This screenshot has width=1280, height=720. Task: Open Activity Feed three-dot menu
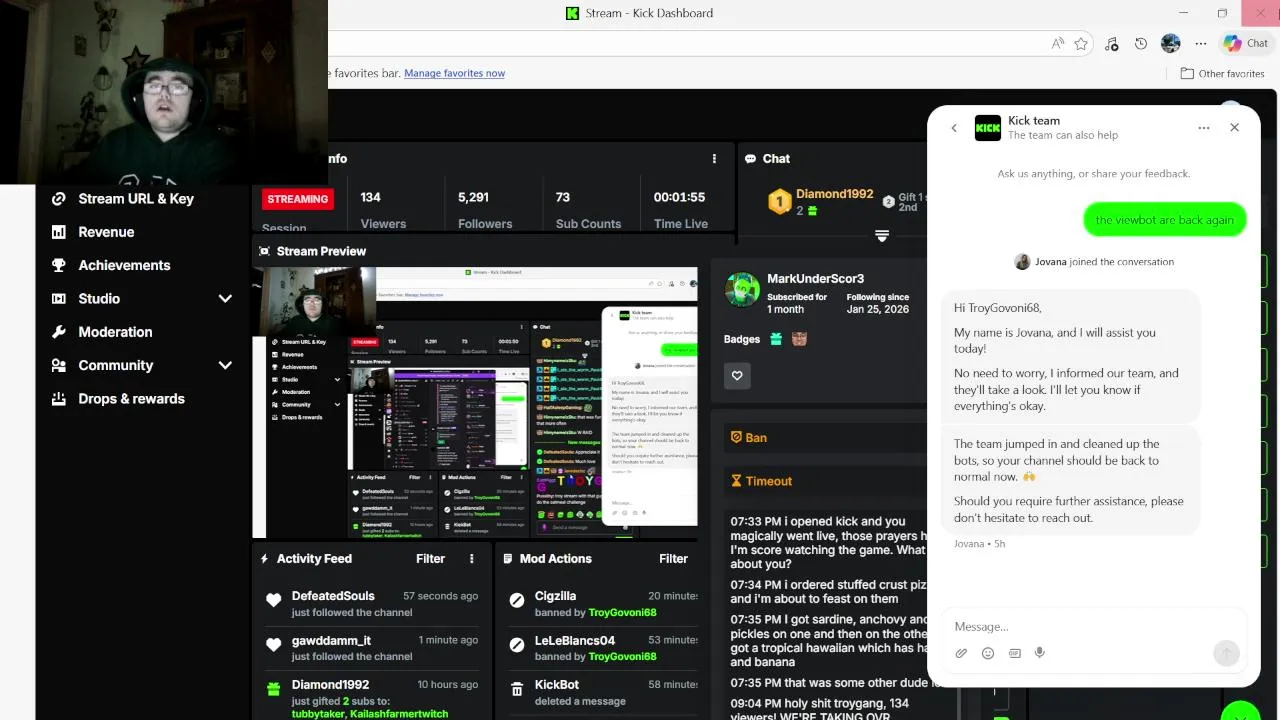tap(472, 559)
